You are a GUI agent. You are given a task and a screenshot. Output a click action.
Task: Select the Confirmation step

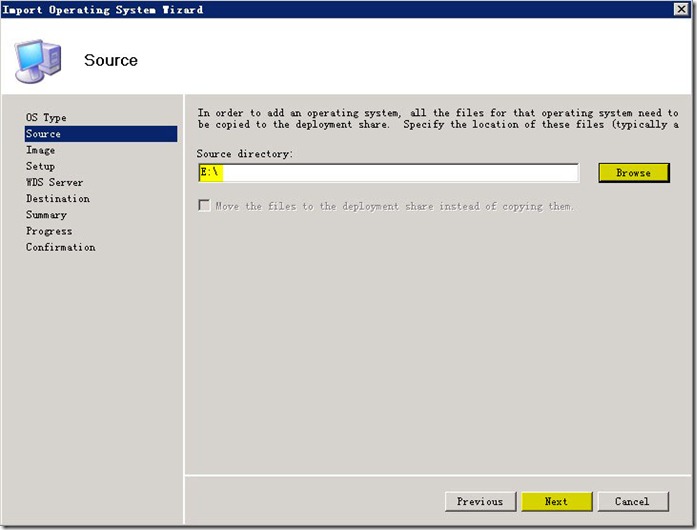coord(60,247)
